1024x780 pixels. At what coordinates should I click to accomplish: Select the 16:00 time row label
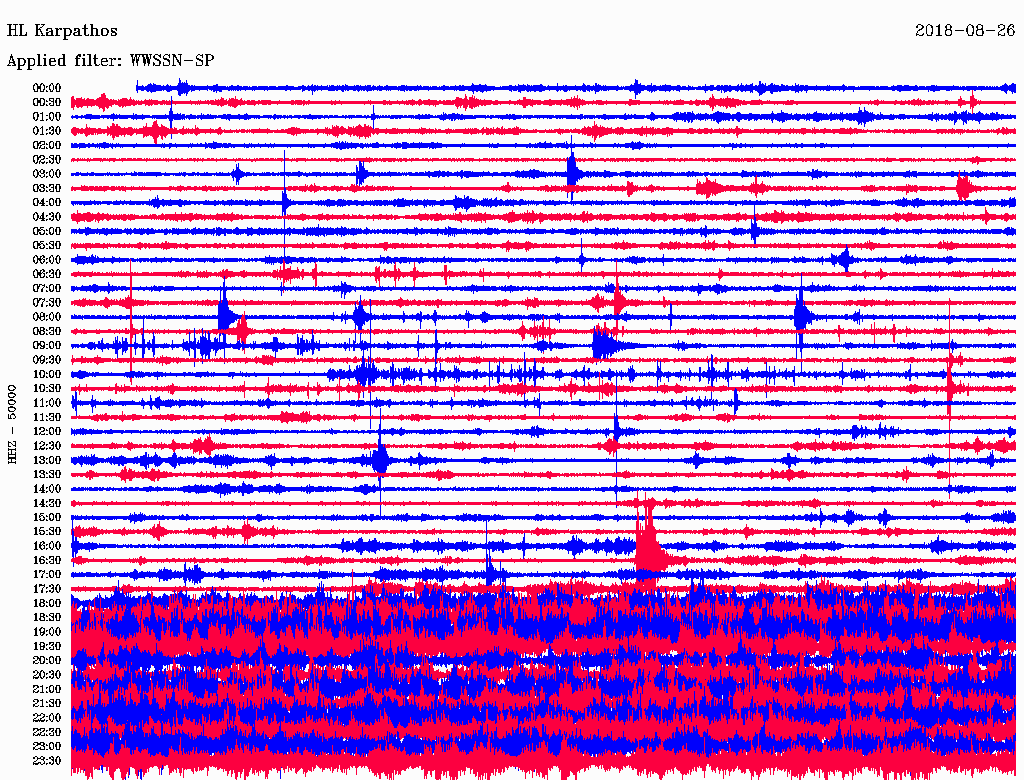pyautogui.click(x=47, y=546)
